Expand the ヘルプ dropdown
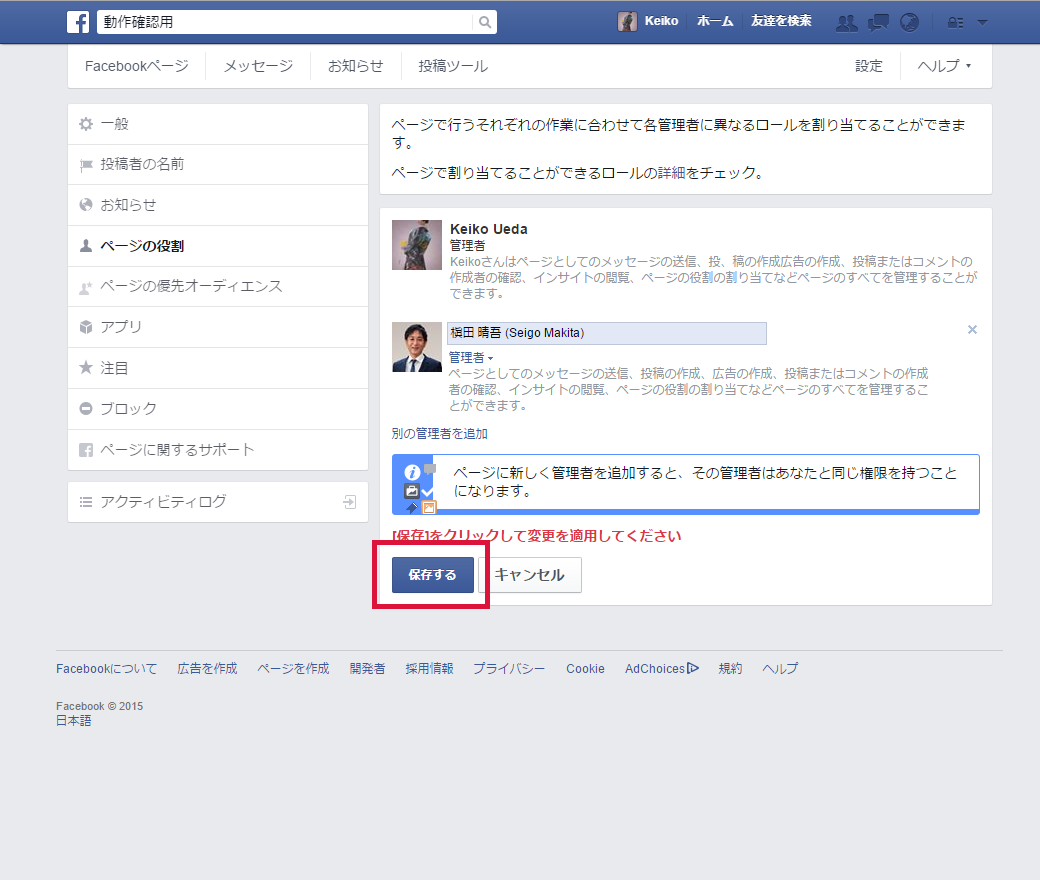Screen dimensions: 1040x880 [944, 66]
